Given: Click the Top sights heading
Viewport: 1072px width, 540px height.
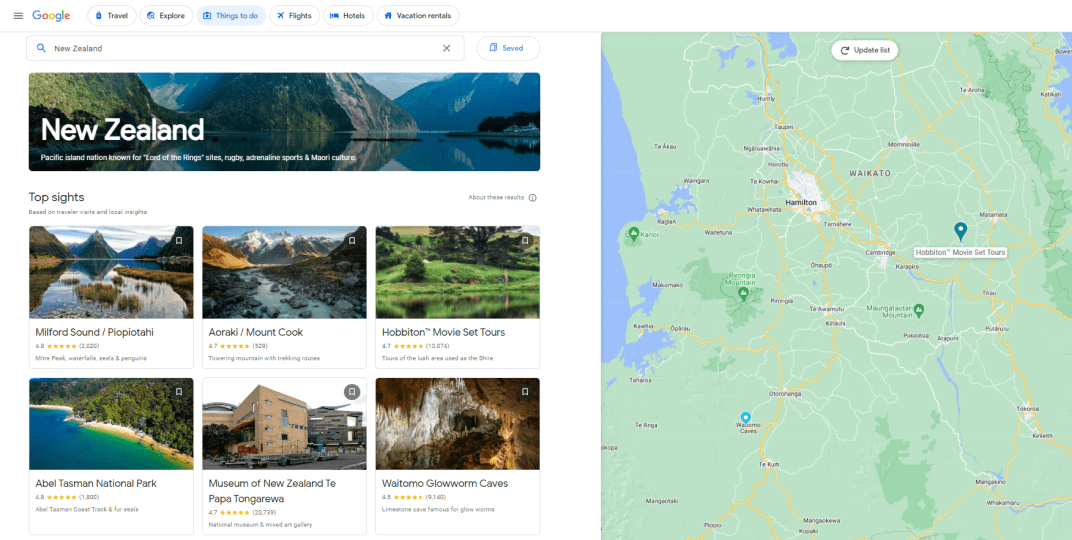Looking at the screenshot, I should pyautogui.click(x=57, y=198).
